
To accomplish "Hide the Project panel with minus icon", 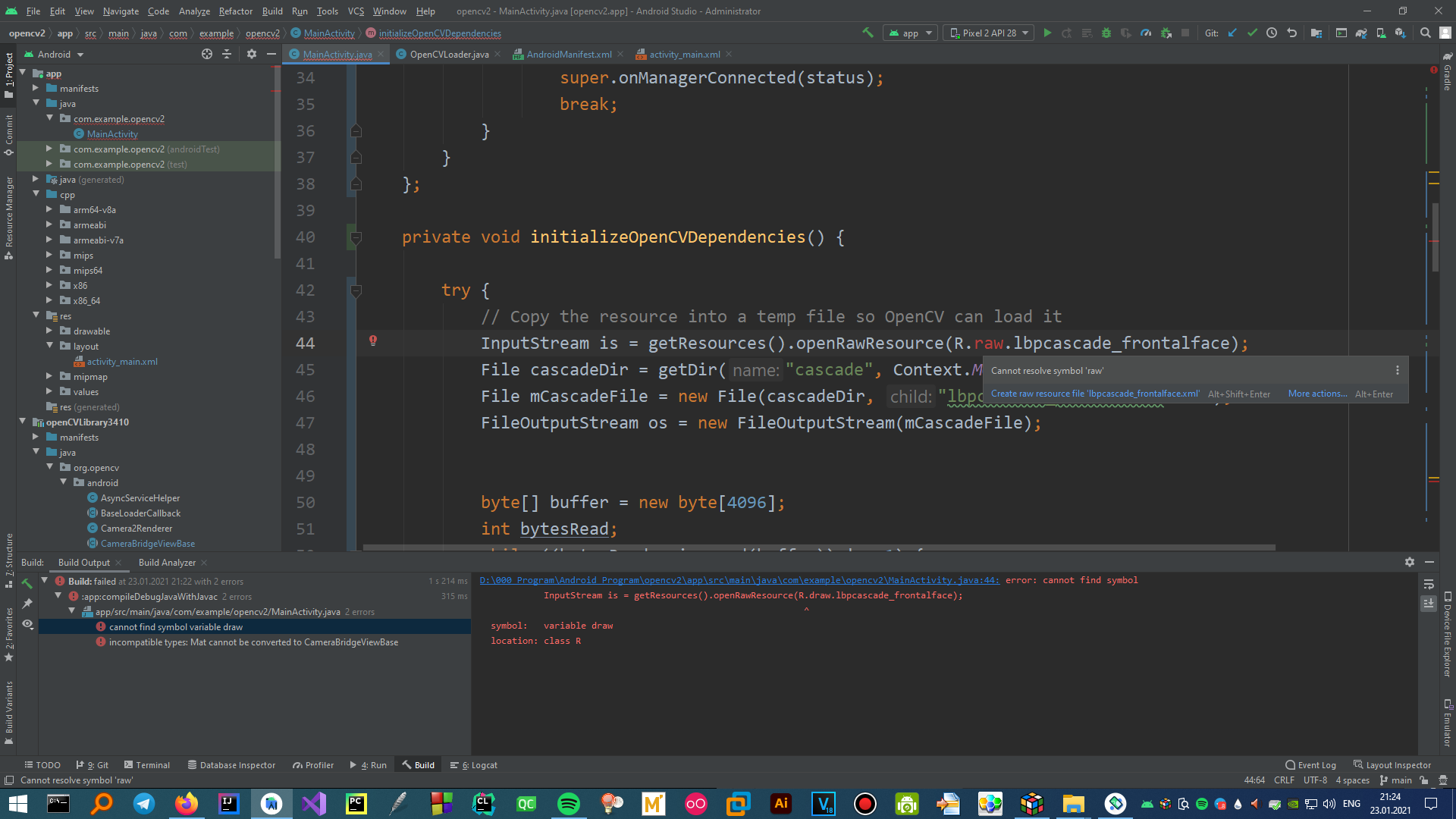I will (271, 54).
